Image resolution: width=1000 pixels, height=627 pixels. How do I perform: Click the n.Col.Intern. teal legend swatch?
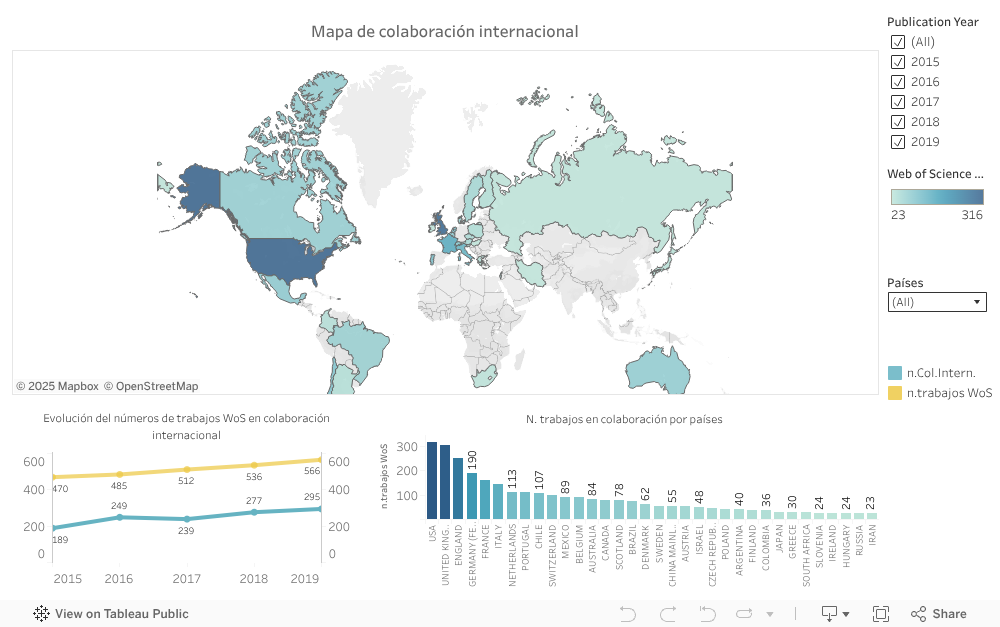895,373
